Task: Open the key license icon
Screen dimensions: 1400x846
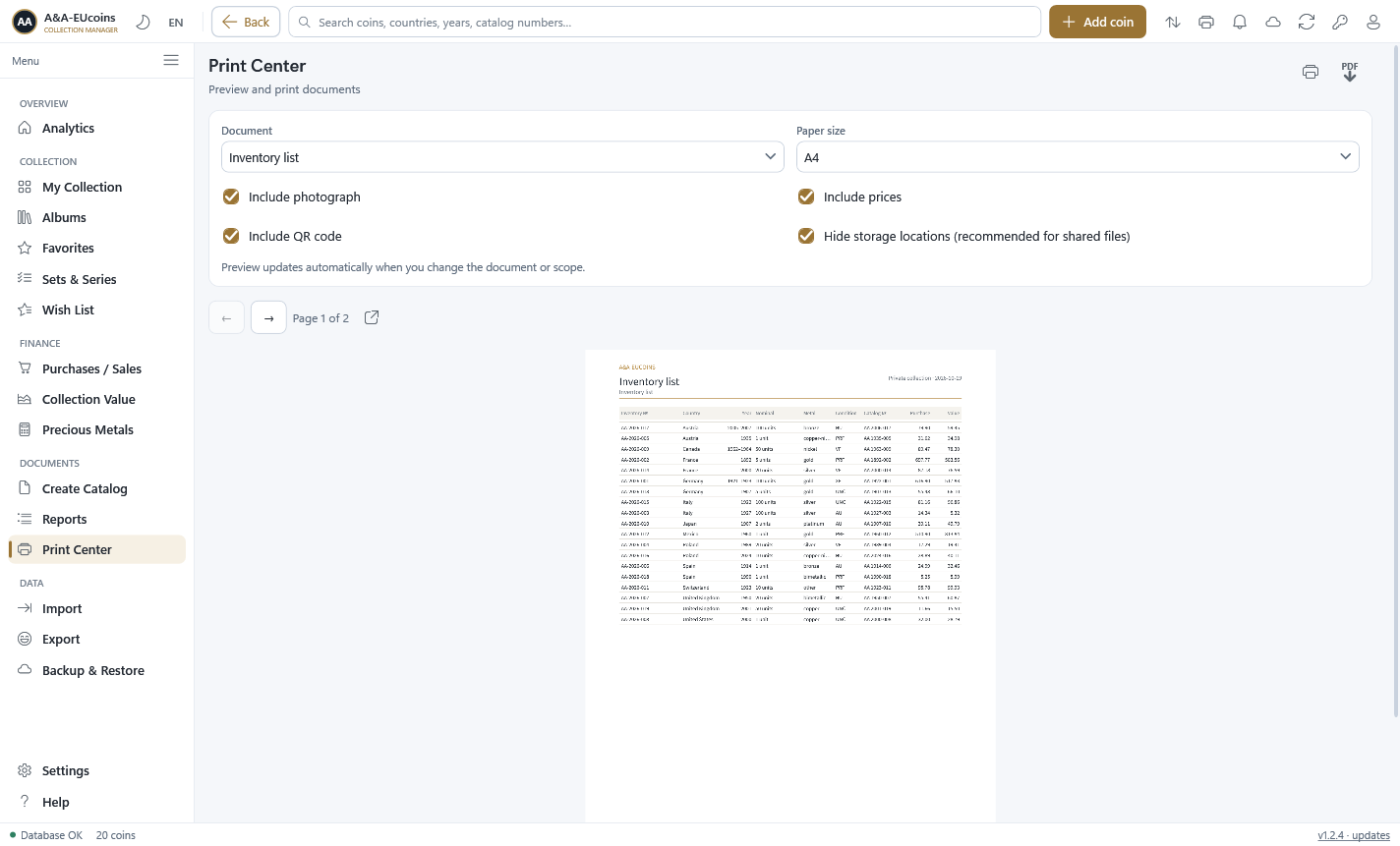Action: click(1340, 22)
